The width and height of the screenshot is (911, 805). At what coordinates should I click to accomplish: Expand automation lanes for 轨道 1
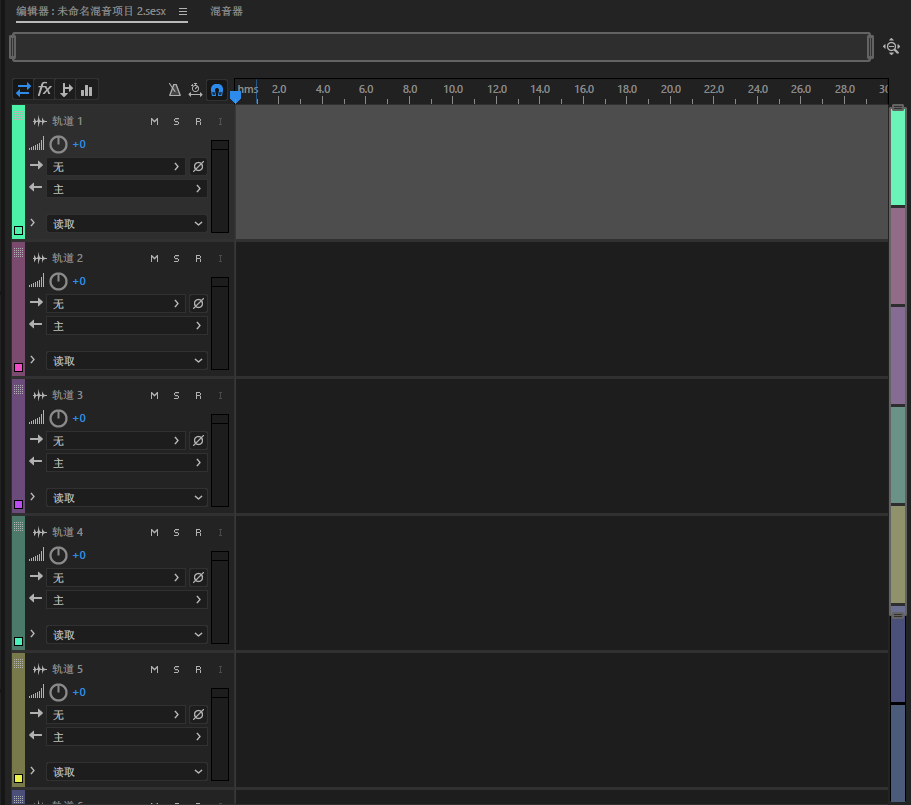33,222
